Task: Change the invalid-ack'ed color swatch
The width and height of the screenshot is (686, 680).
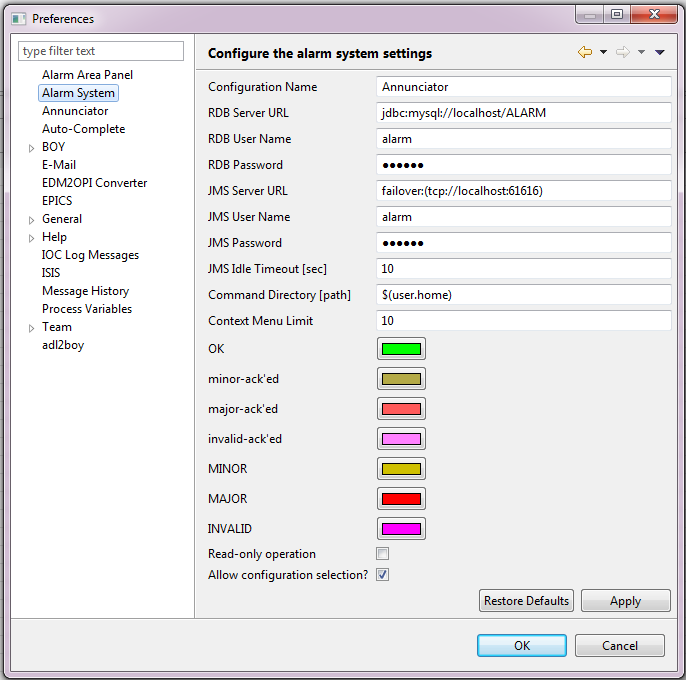Action: [x=401, y=438]
